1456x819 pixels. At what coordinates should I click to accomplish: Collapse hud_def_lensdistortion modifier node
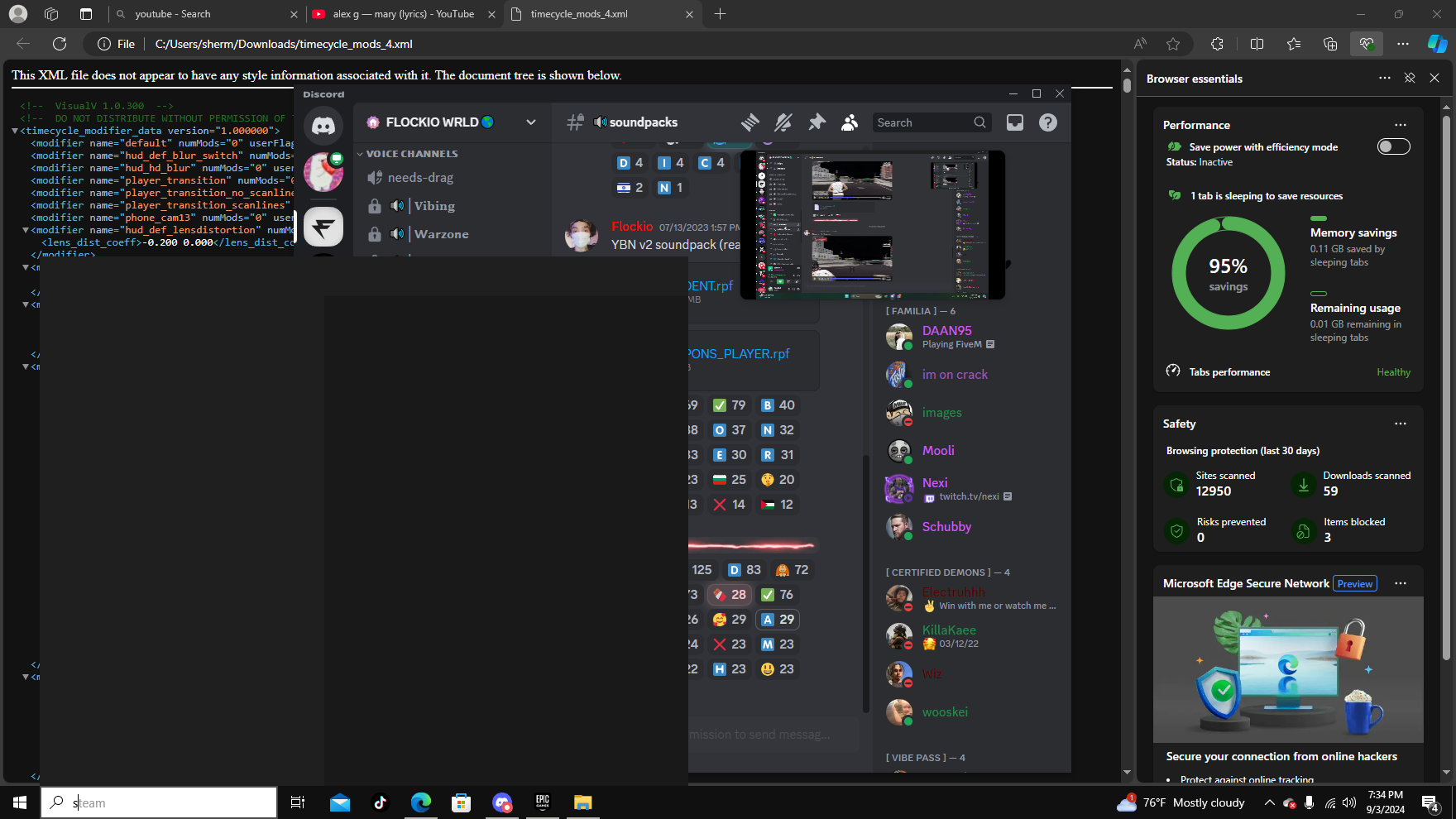pyautogui.click(x=26, y=230)
